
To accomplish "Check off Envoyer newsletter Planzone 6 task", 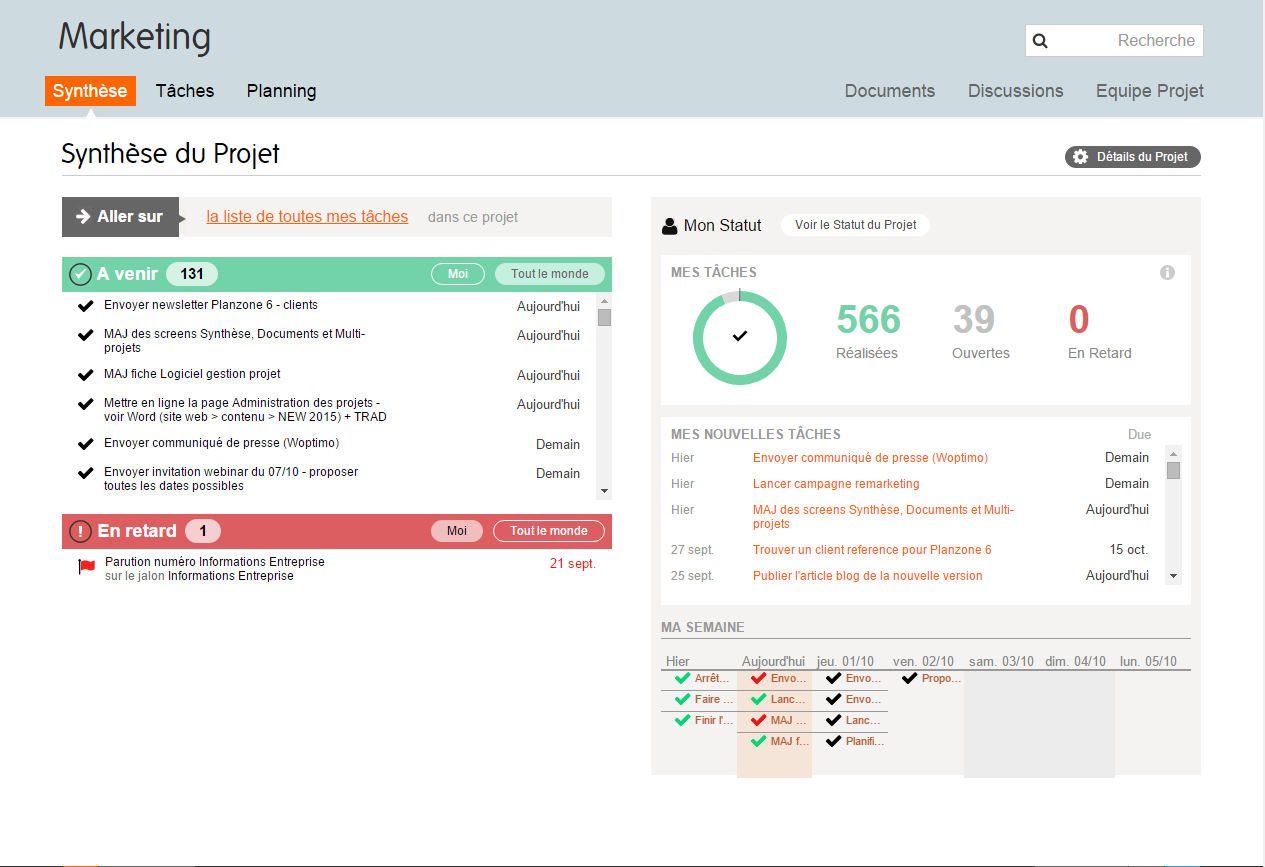I will click(86, 306).
